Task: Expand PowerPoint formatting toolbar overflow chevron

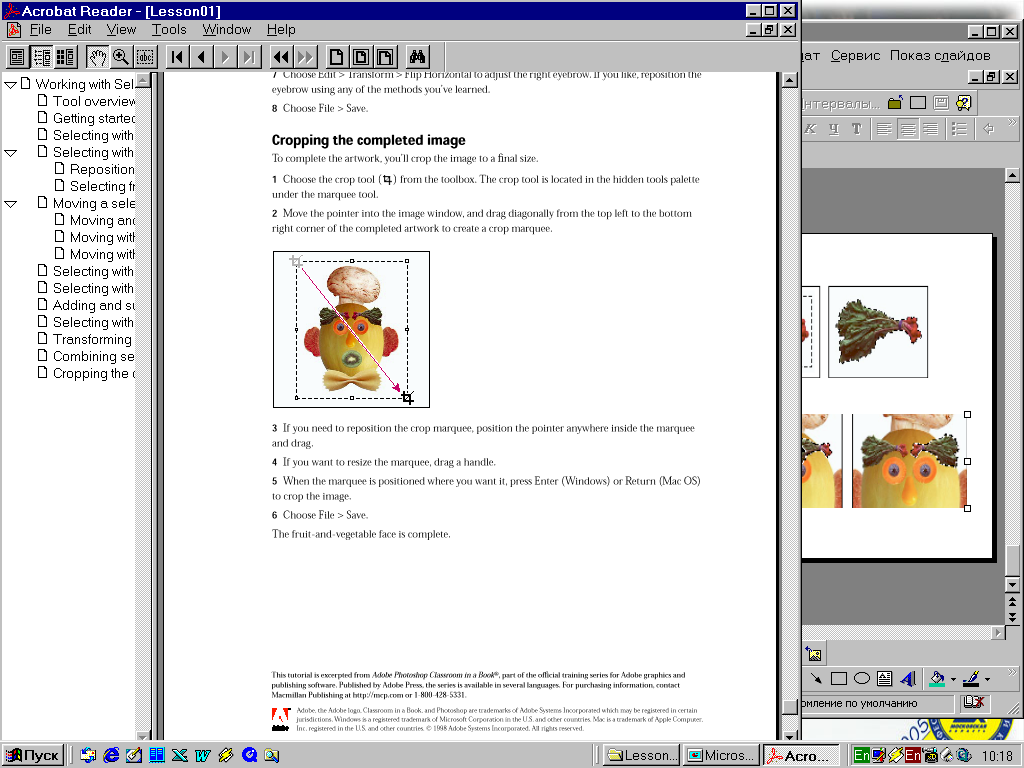Action: tap(1012, 122)
